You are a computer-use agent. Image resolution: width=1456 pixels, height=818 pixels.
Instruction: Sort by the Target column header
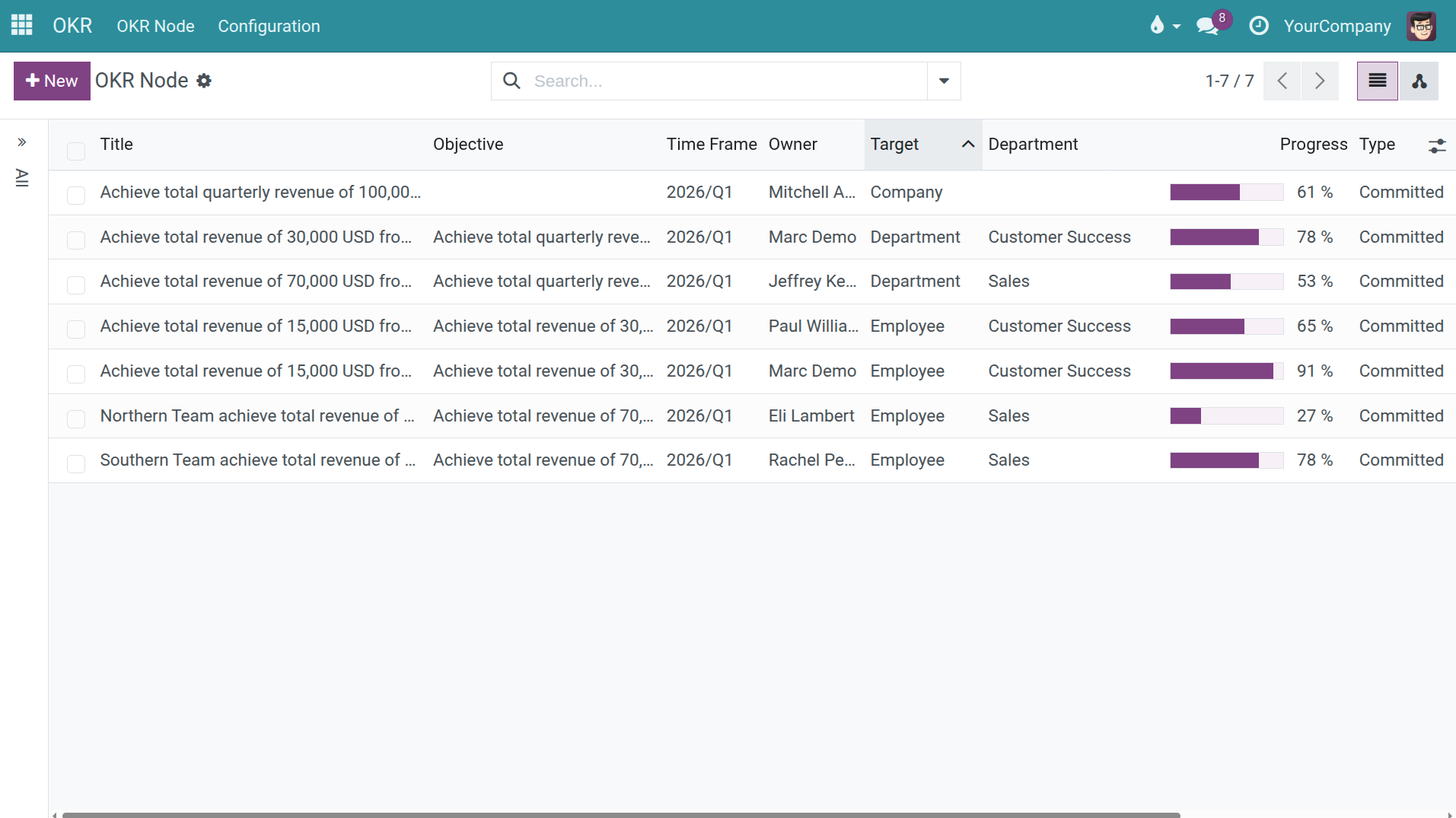coord(894,145)
